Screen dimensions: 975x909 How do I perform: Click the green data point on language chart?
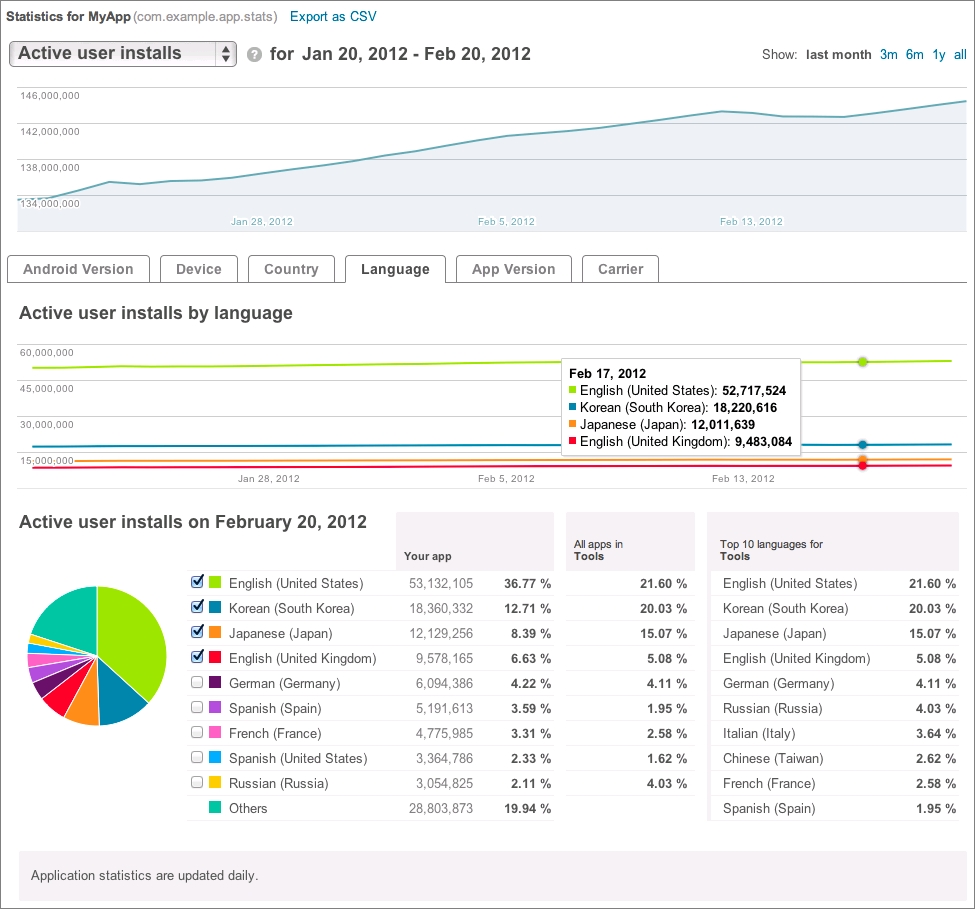(x=862, y=362)
